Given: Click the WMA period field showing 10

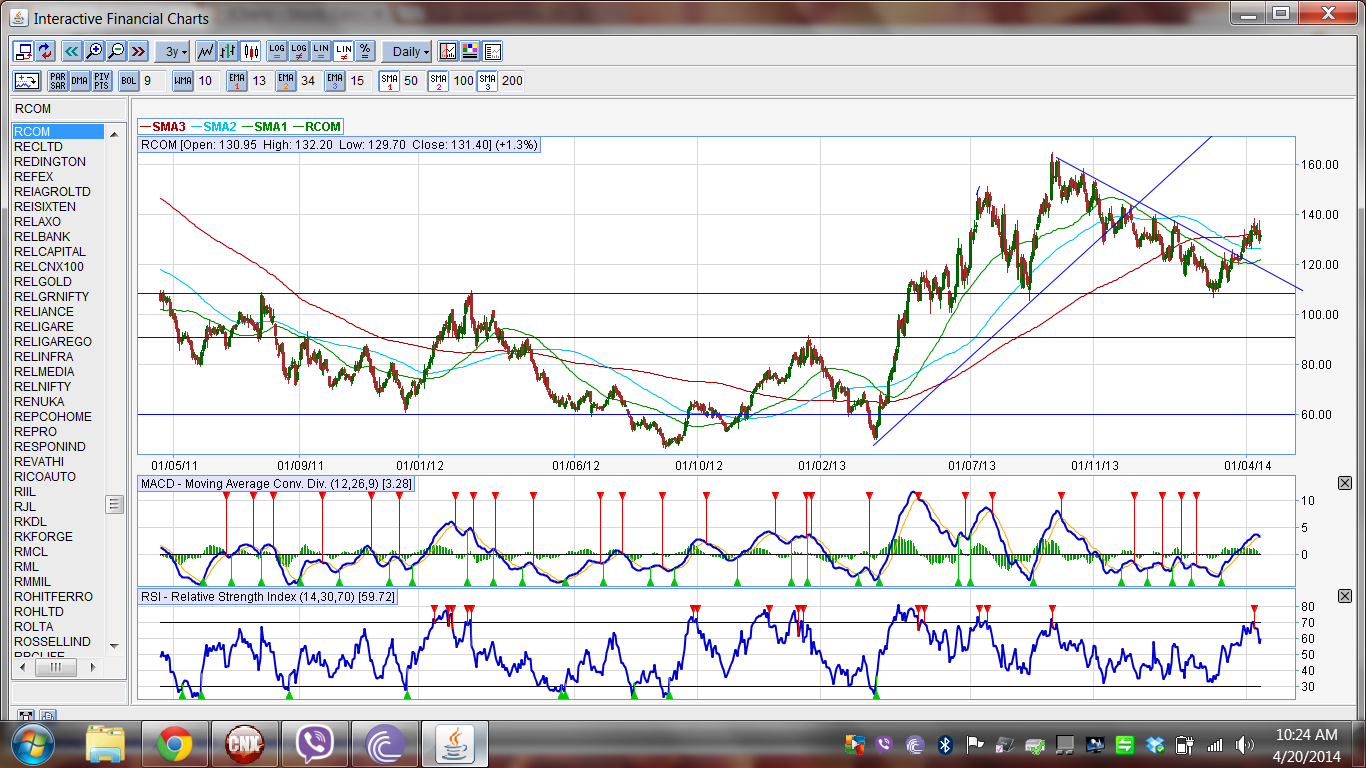Looking at the screenshot, I should pyautogui.click(x=207, y=81).
